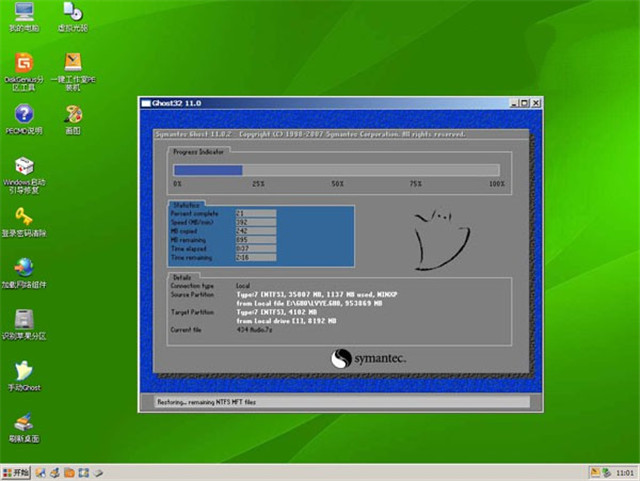Click the taskbar clock showing 11:01
This screenshot has height=481, width=640.
(623, 471)
